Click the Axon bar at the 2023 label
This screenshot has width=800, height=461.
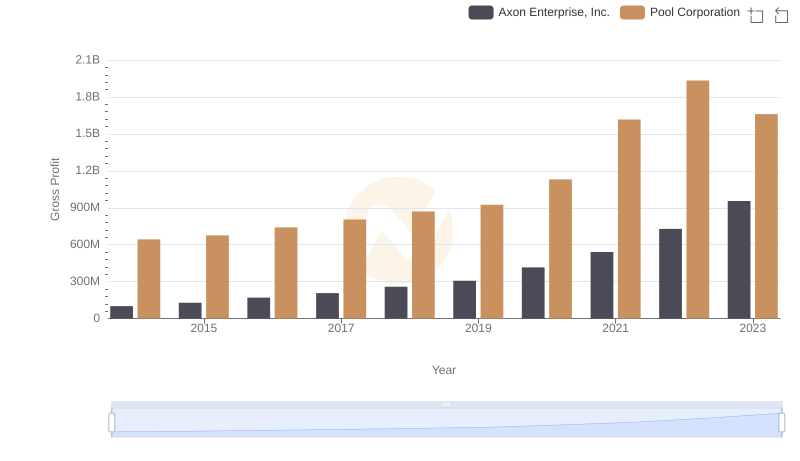coord(739,260)
